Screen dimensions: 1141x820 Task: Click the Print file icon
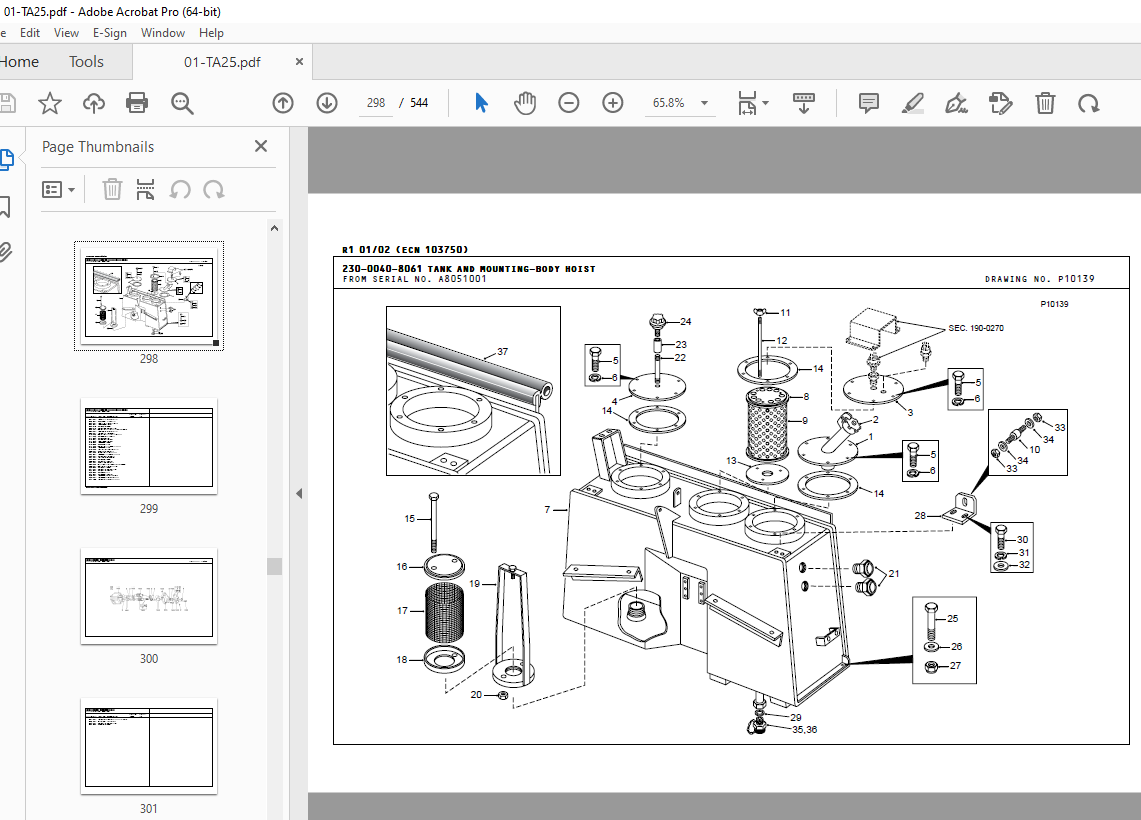click(137, 103)
